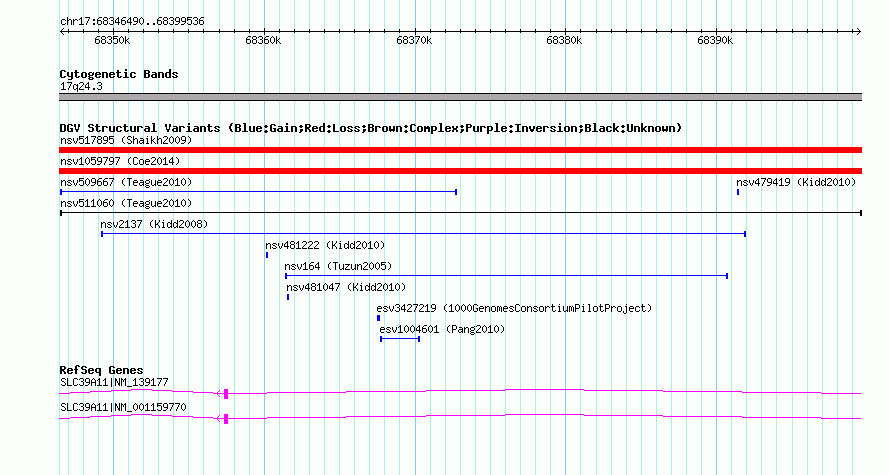Image resolution: width=890 pixels, height=475 pixels.
Task: Click the esv1004601 (Pang2010) variant segment
Action: (400, 339)
